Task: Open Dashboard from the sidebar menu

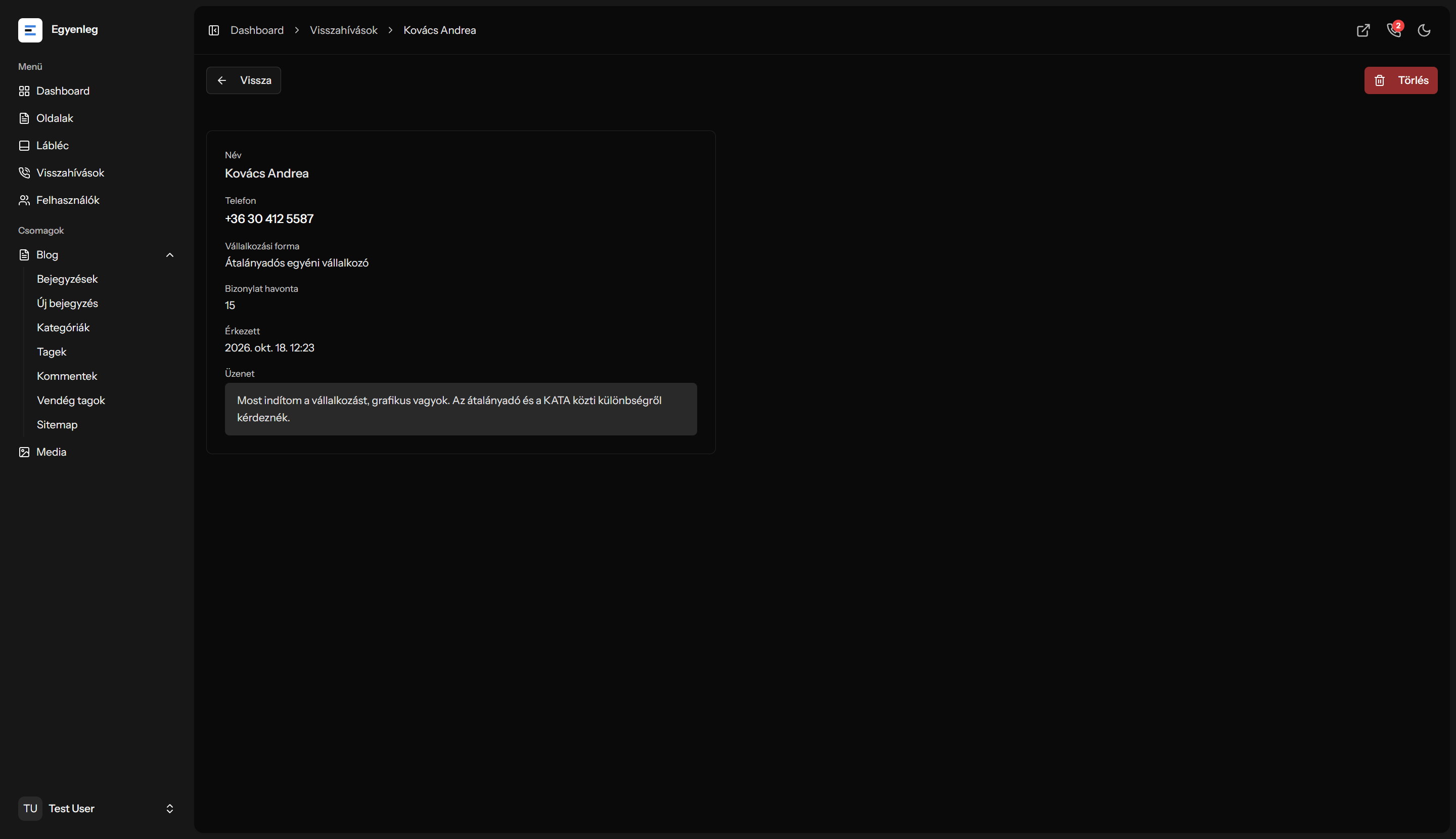Action: tap(97, 91)
